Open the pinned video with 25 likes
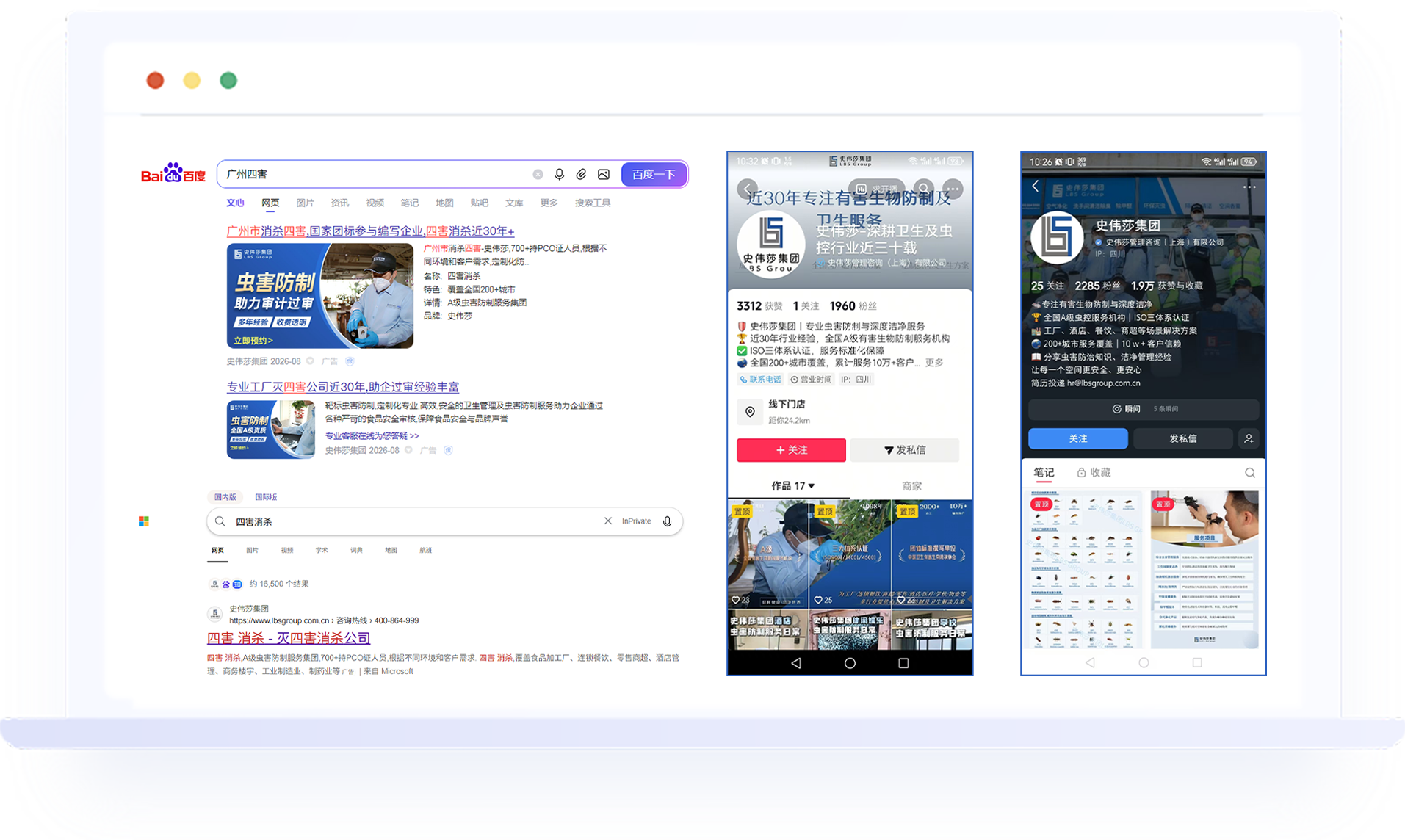The width and height of the screenshot is (1405, 840). pyautogui.click(x=850, y=554)
